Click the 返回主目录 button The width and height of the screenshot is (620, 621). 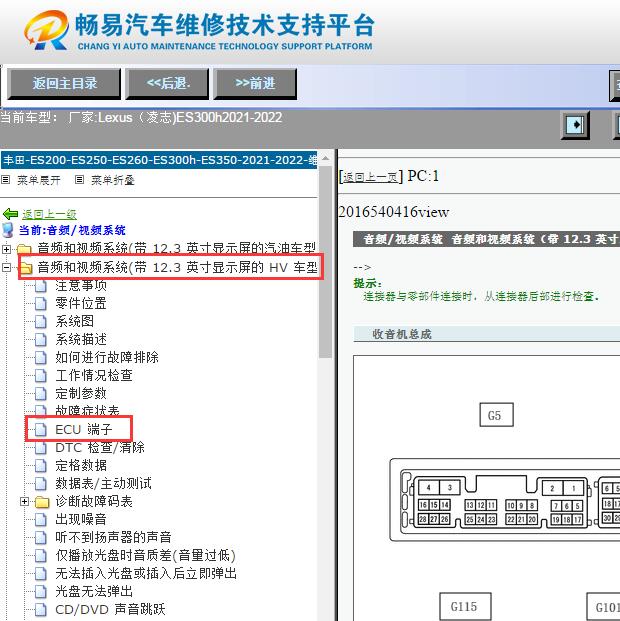(64, 84)
